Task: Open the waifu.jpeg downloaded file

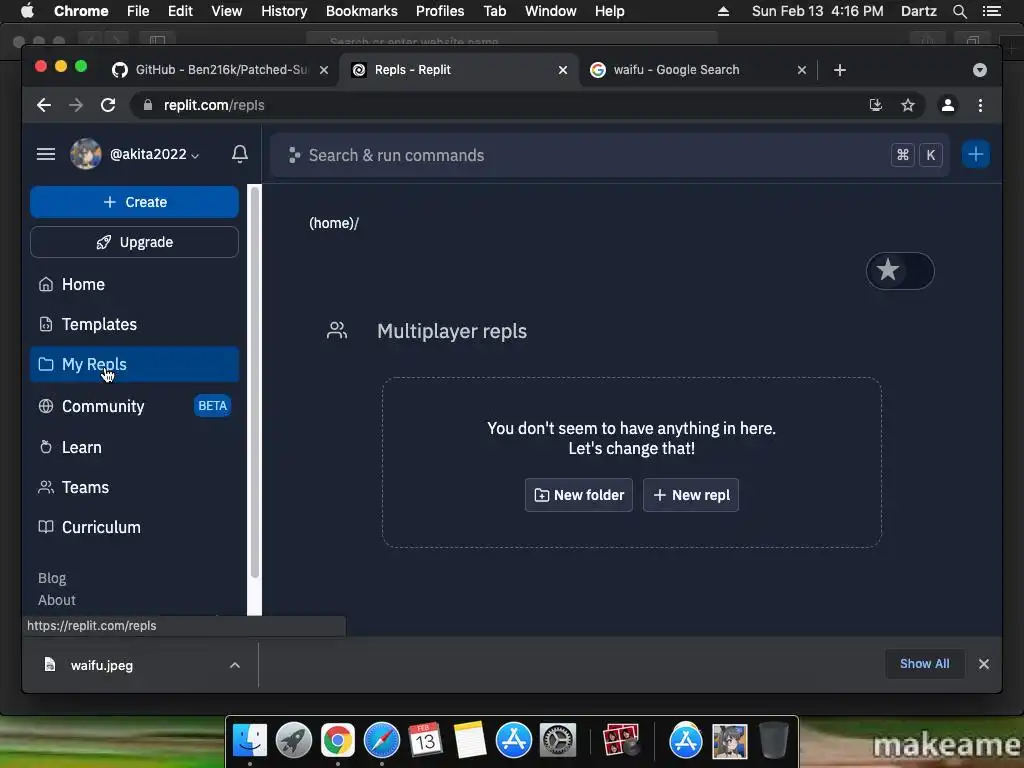Action: (x=102, y=665)
